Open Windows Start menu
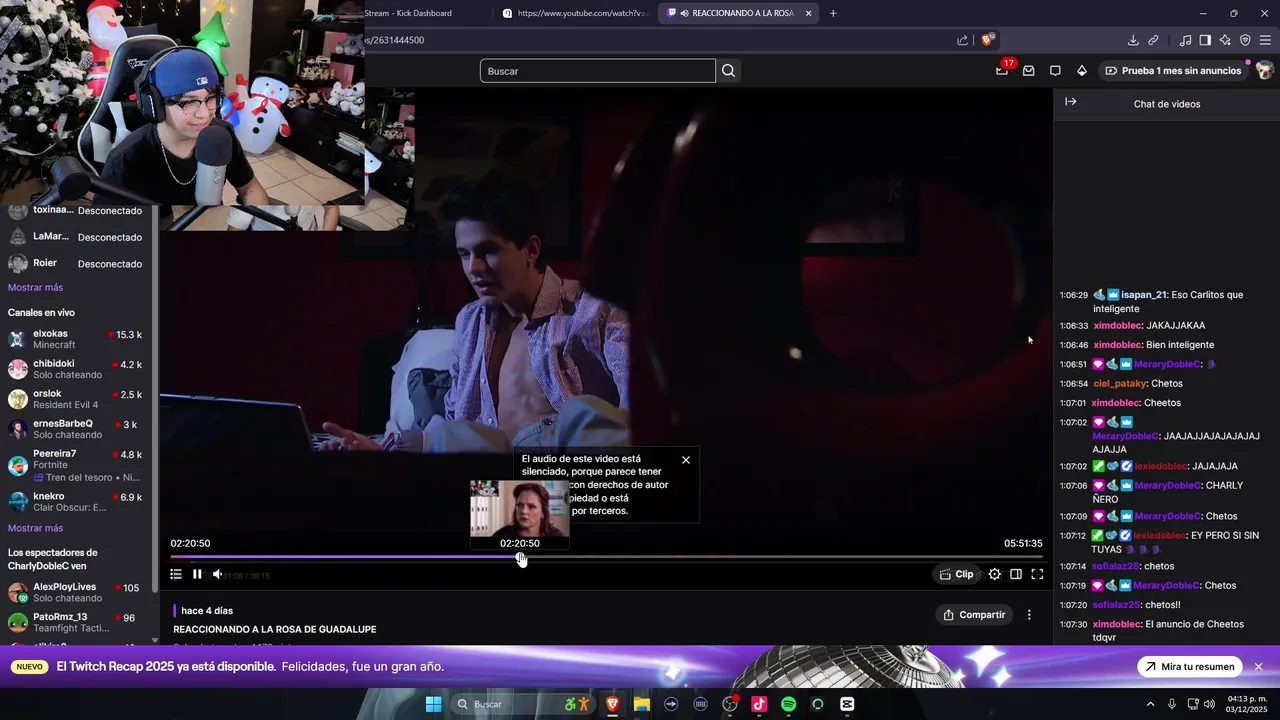Image resolution: width=1280 pixels, height=720 pixels. pyautogui.click(x=433, y=704)
